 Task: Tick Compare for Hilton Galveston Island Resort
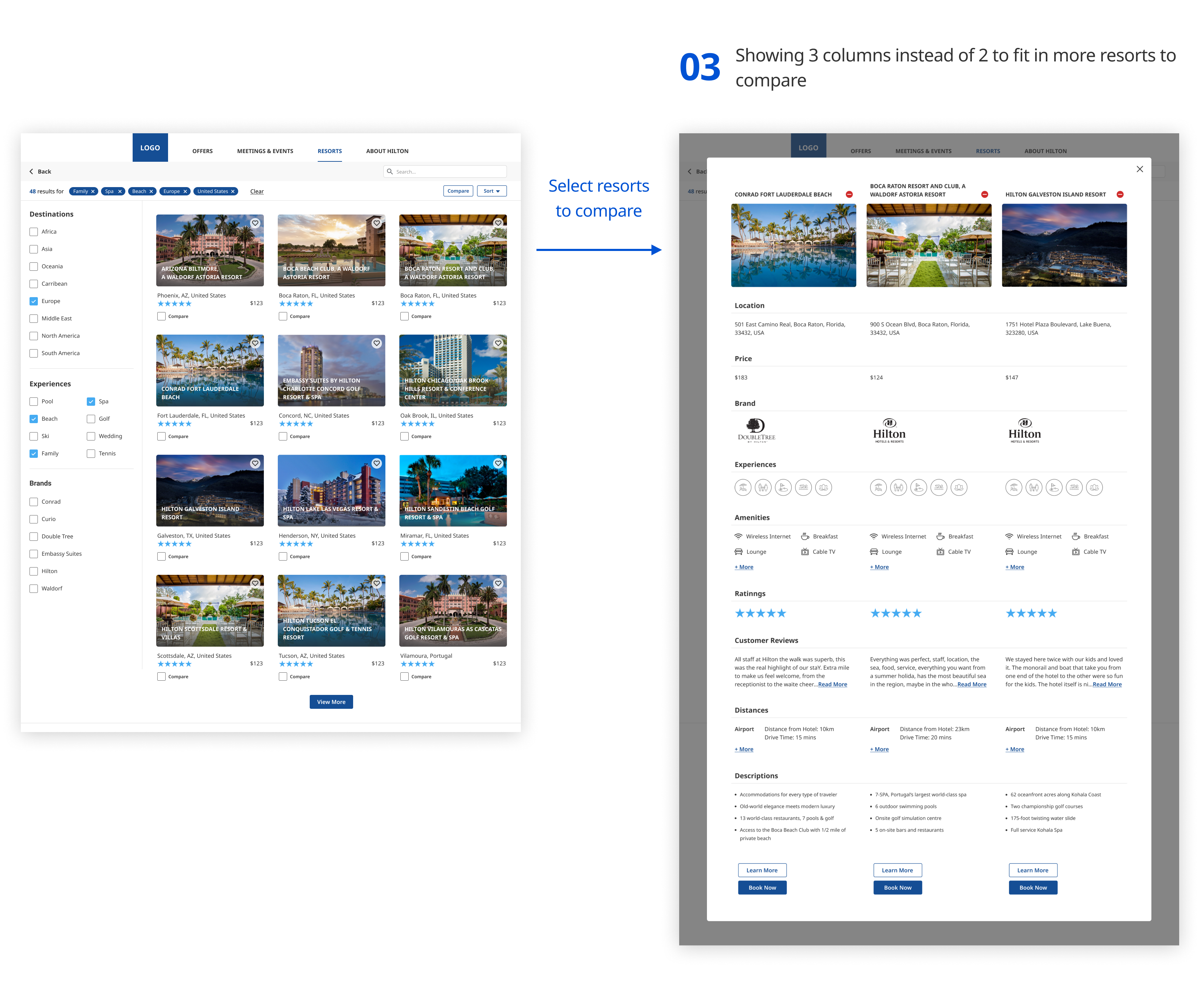(x=161, y=556)
